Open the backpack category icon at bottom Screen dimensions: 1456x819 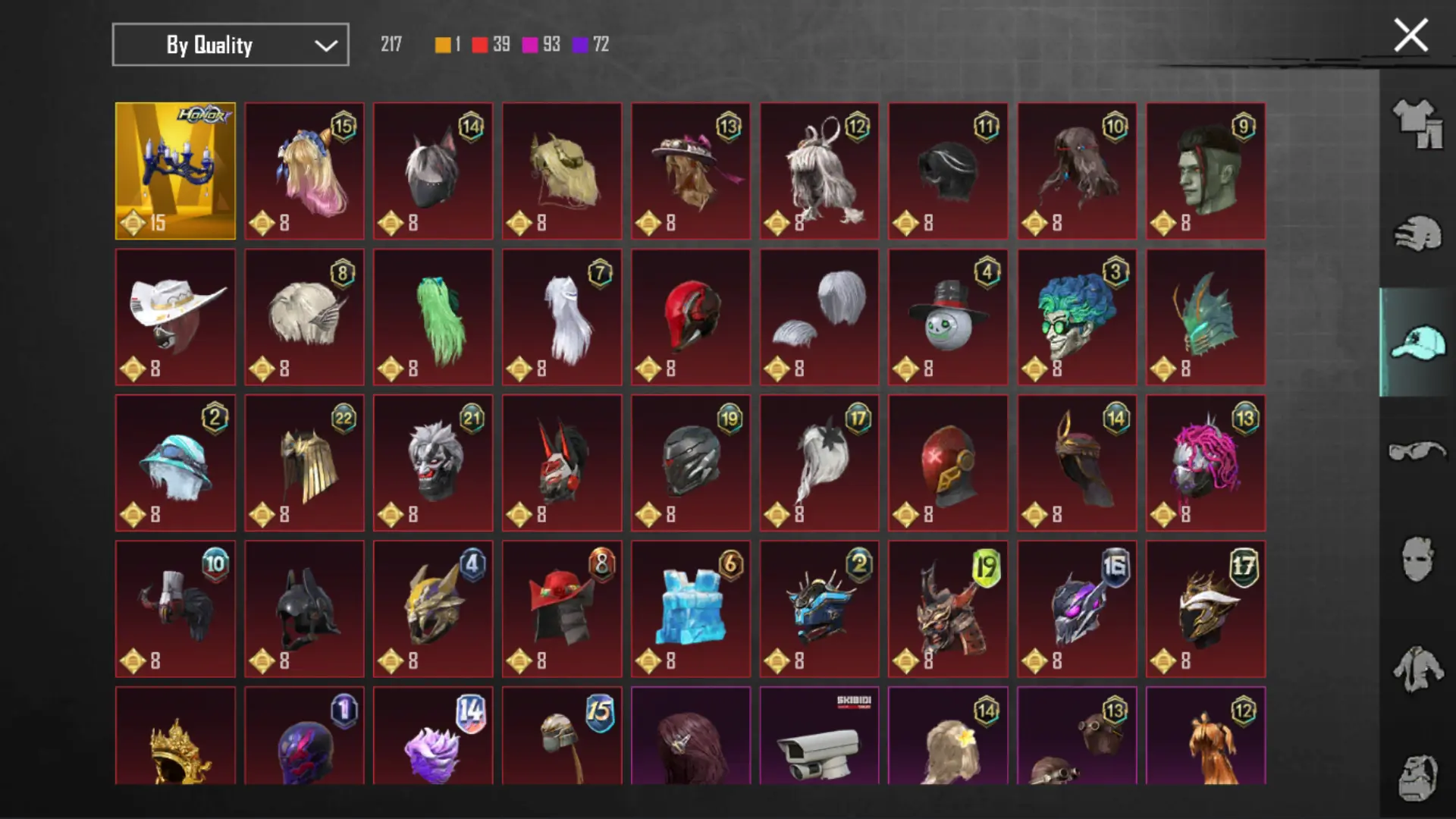[x=1417, y=777]
